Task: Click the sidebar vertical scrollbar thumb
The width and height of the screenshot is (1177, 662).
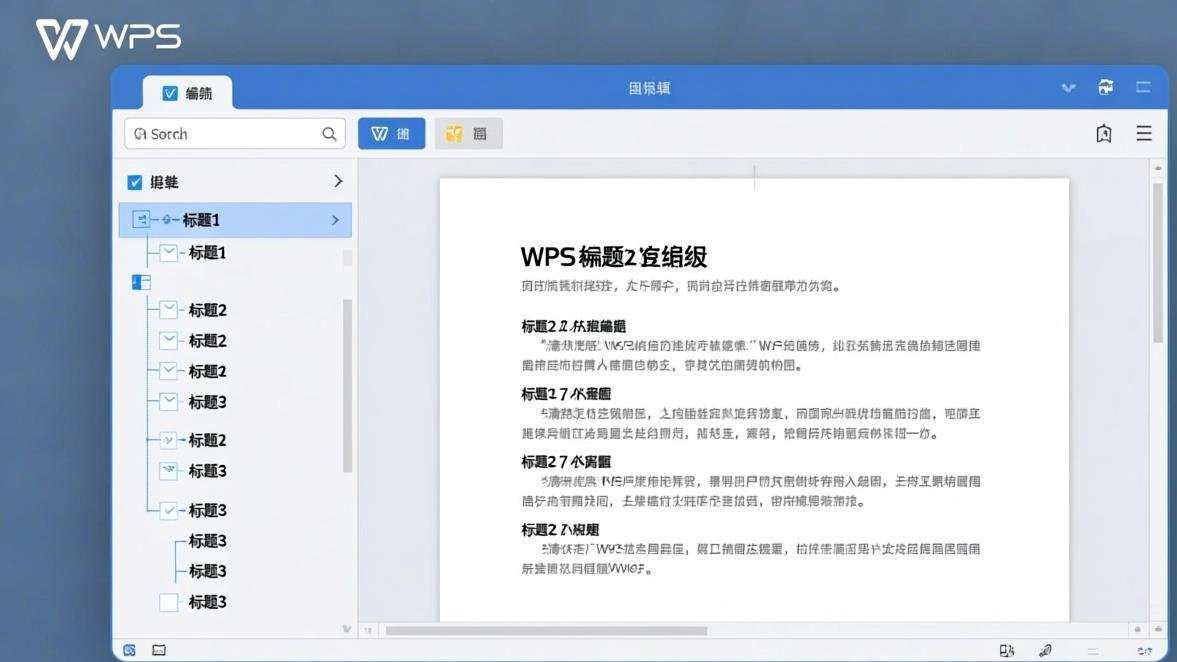Action: (x=348, y=386)
